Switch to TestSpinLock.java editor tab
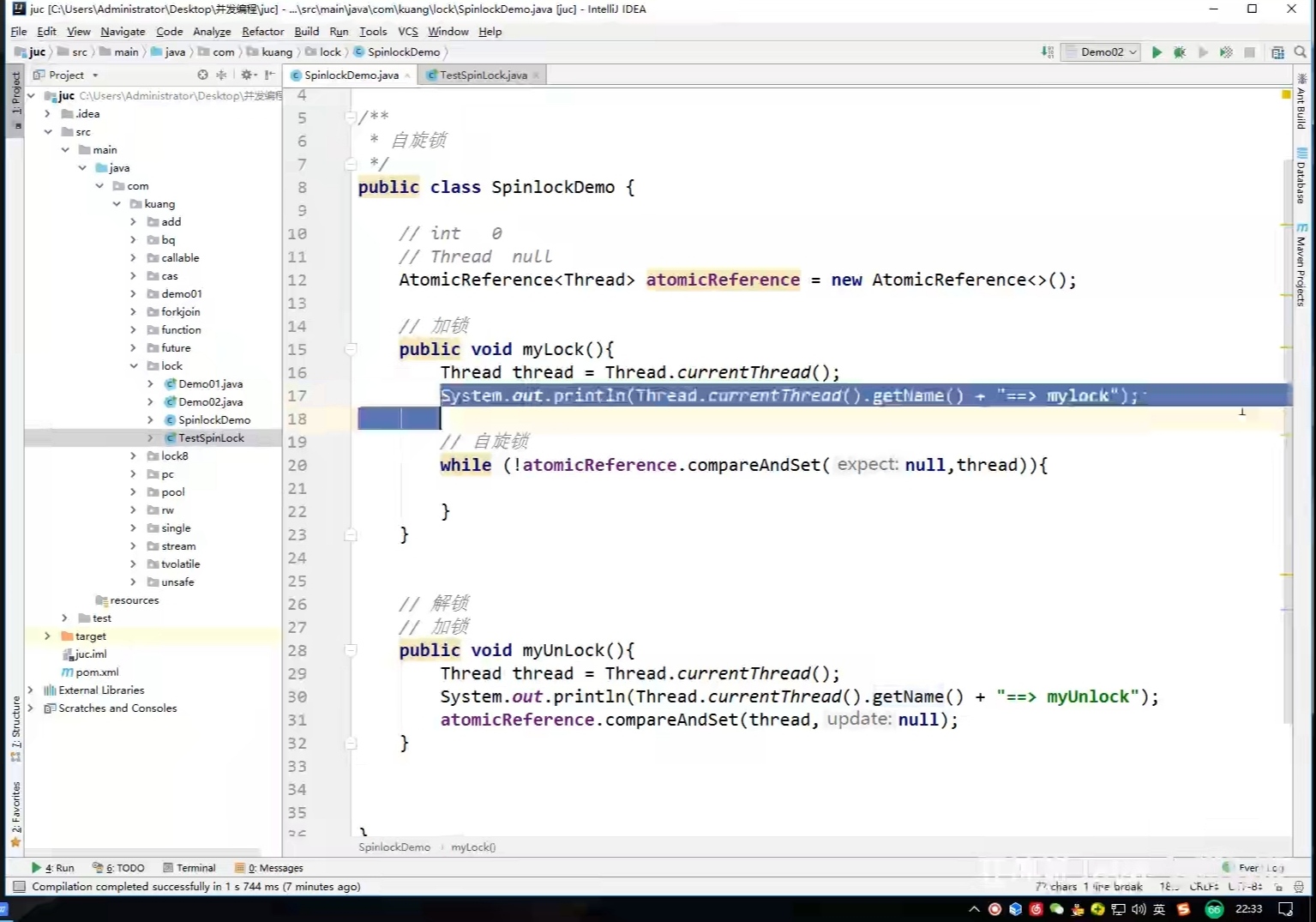 tap(483, 75)
